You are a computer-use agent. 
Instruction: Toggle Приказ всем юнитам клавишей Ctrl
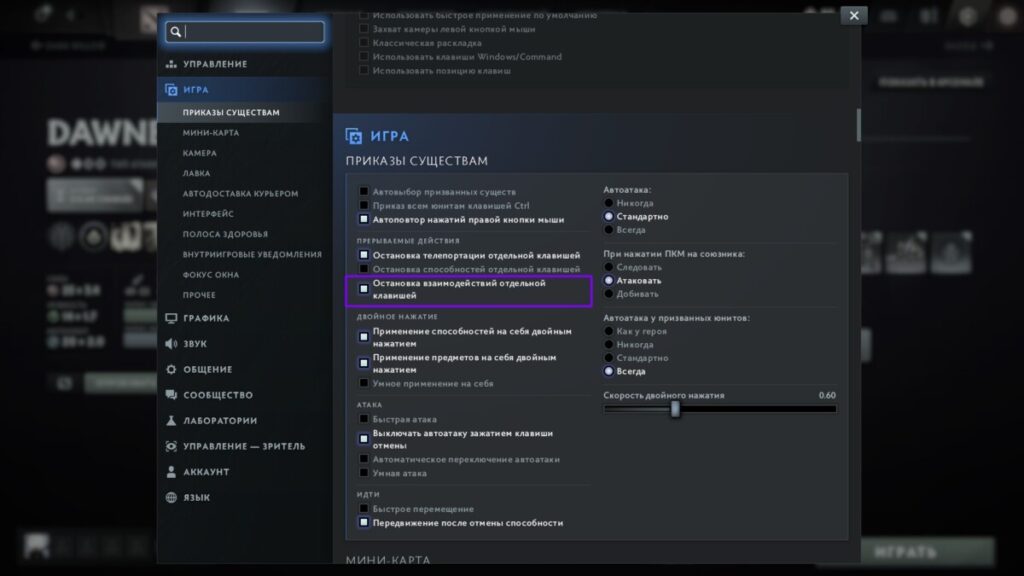coord(364,205)
